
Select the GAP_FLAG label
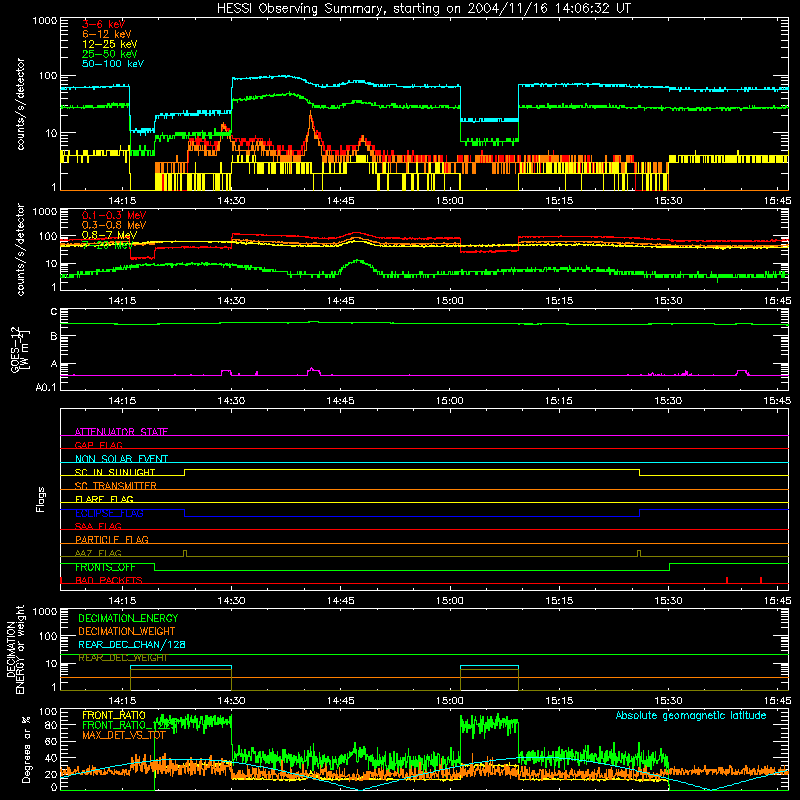click(x=98, y=445)
